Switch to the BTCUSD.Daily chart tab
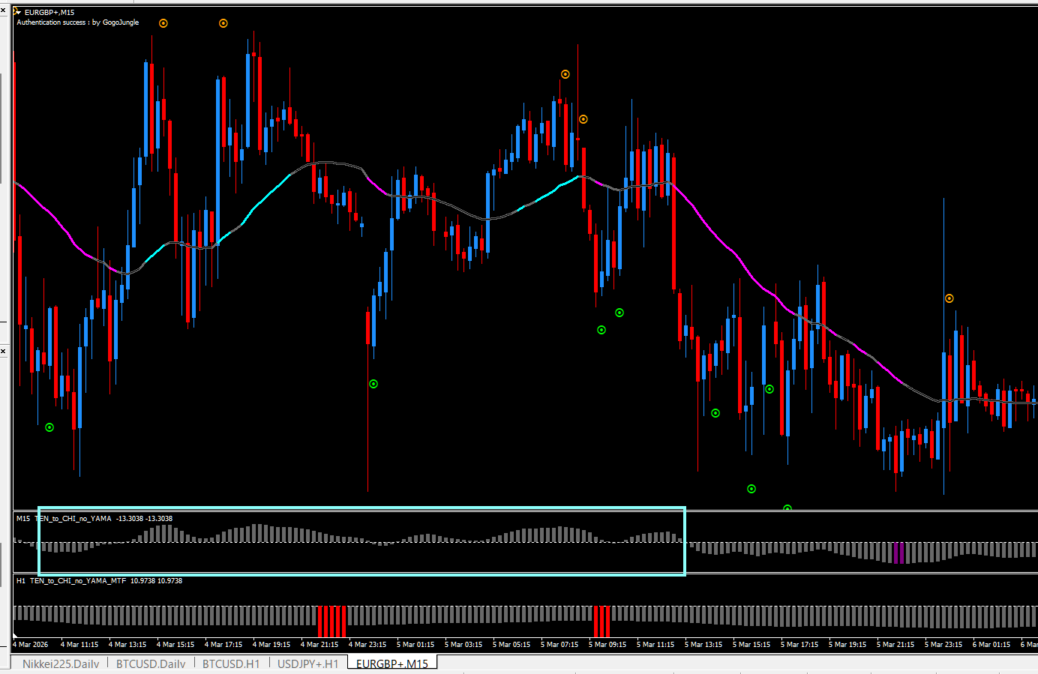The image size is (1038, 674). (150, 663)
